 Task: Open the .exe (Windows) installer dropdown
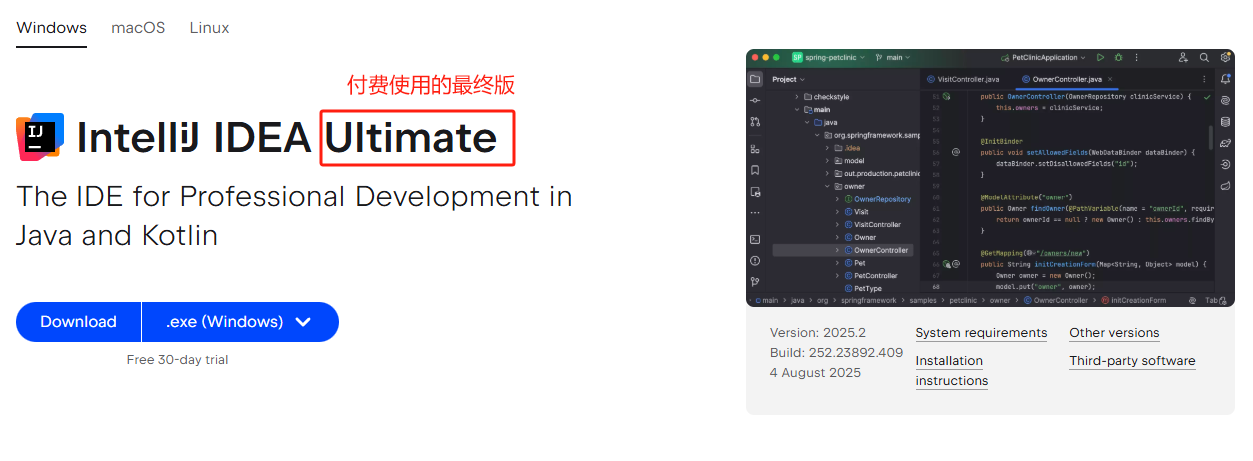click(x=240, y=322)
